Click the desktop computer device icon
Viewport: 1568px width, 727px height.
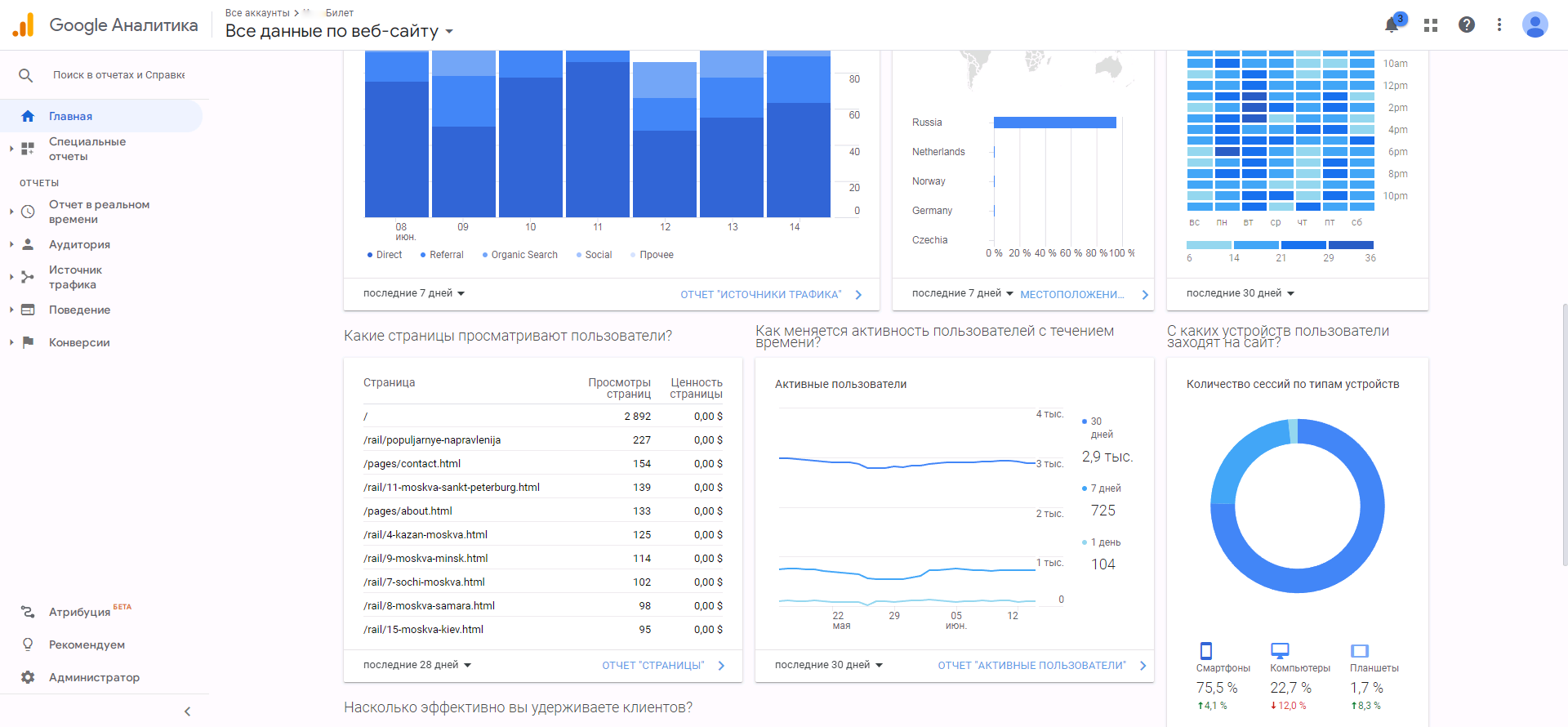point(1280,650)
